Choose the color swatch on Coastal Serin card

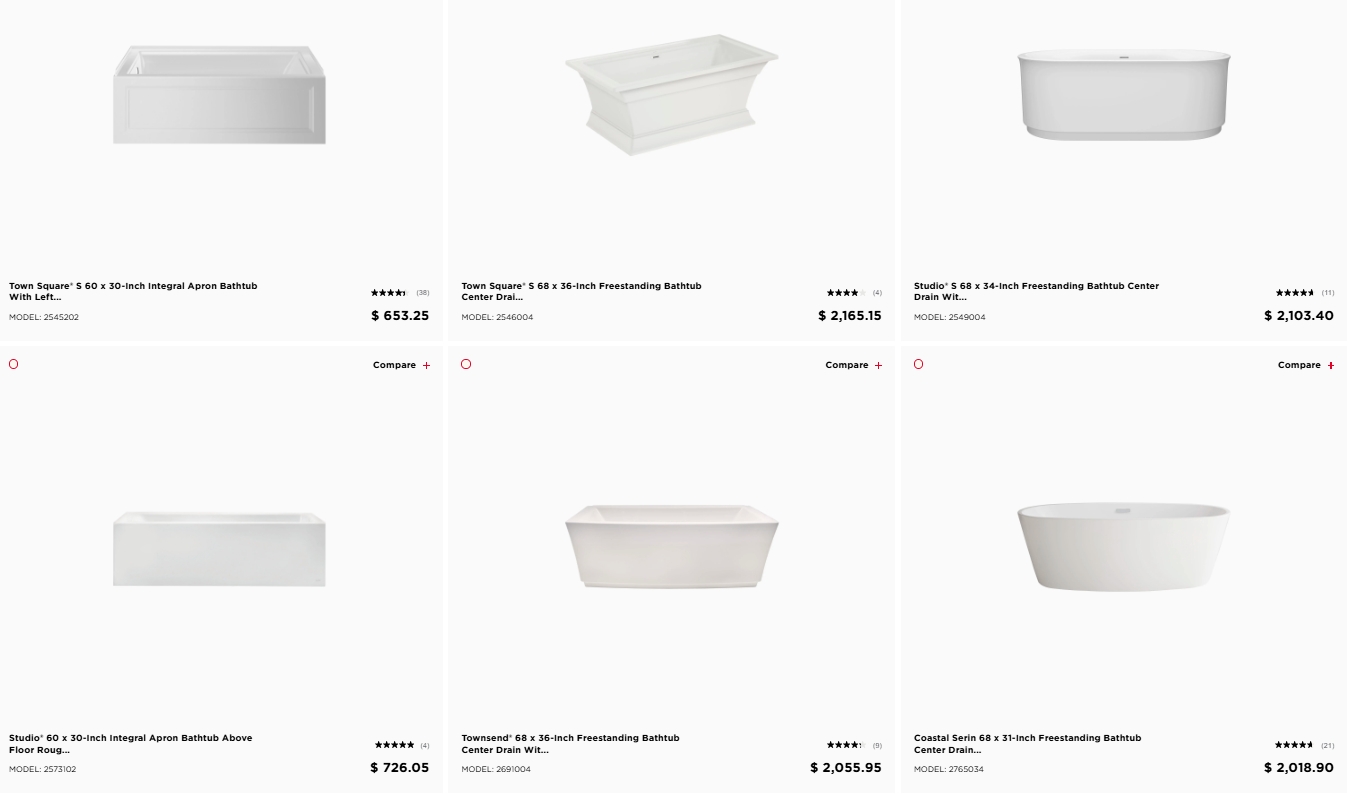tap(918, 364)
